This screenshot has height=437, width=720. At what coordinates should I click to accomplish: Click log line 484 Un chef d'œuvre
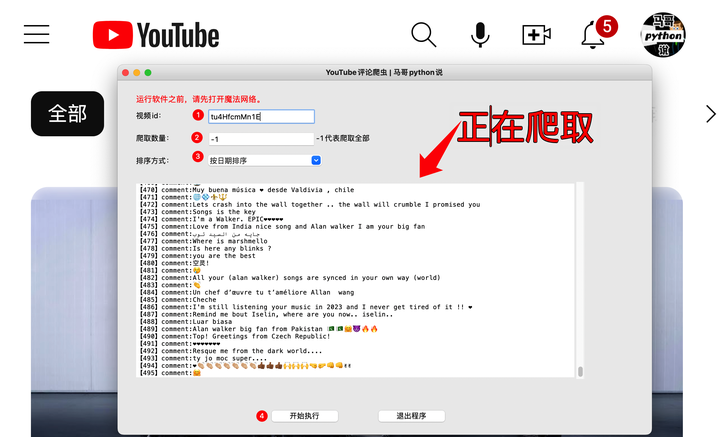[x=247, y=292]
